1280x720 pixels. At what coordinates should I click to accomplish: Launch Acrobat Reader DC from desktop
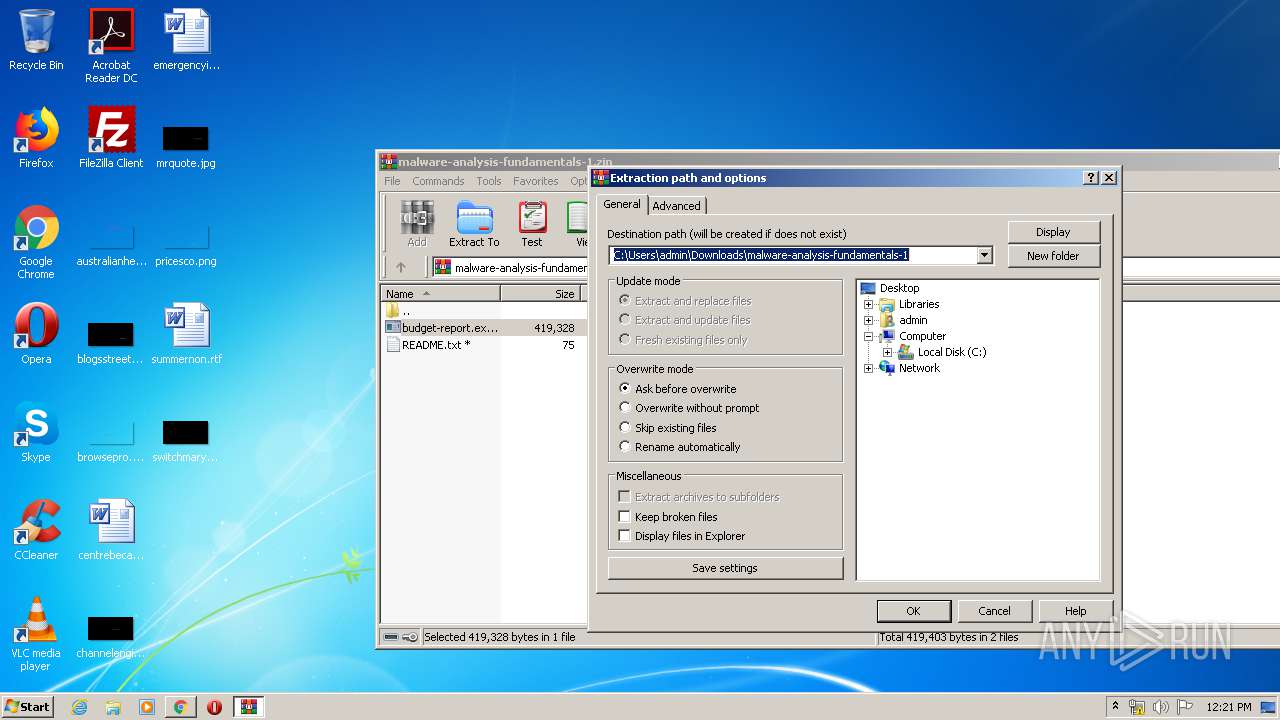111,46
